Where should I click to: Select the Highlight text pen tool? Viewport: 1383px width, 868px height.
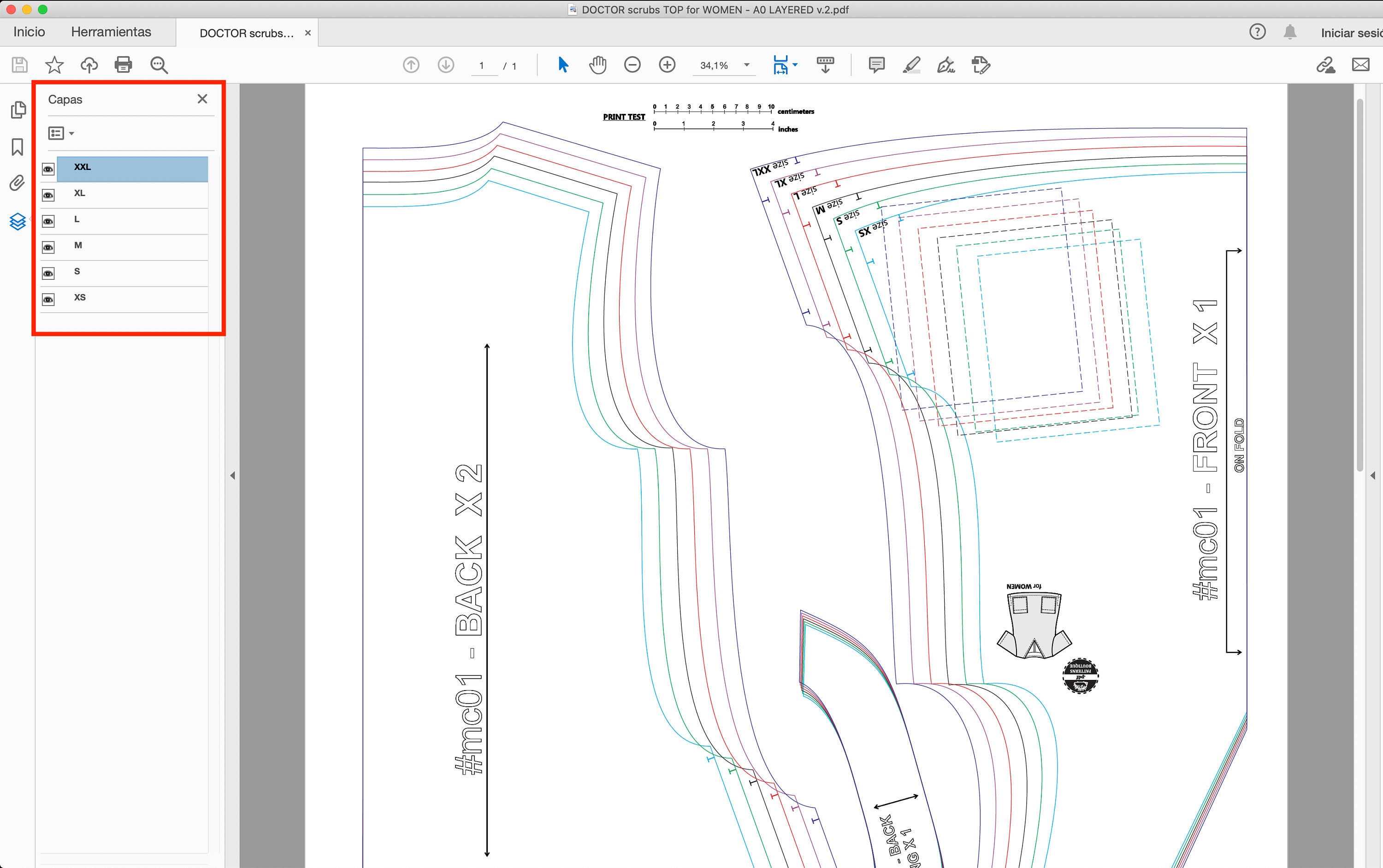912,65
